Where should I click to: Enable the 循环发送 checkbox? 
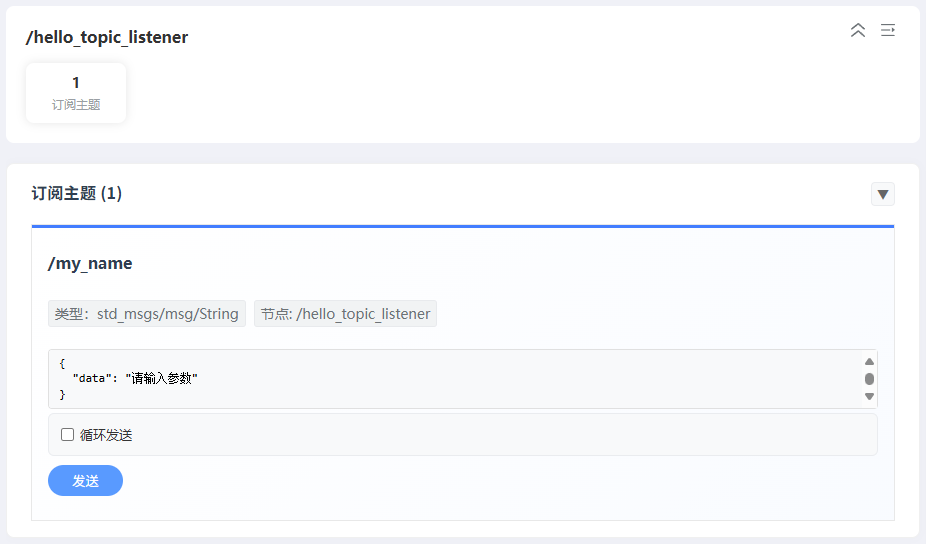(x=68, y=435)
